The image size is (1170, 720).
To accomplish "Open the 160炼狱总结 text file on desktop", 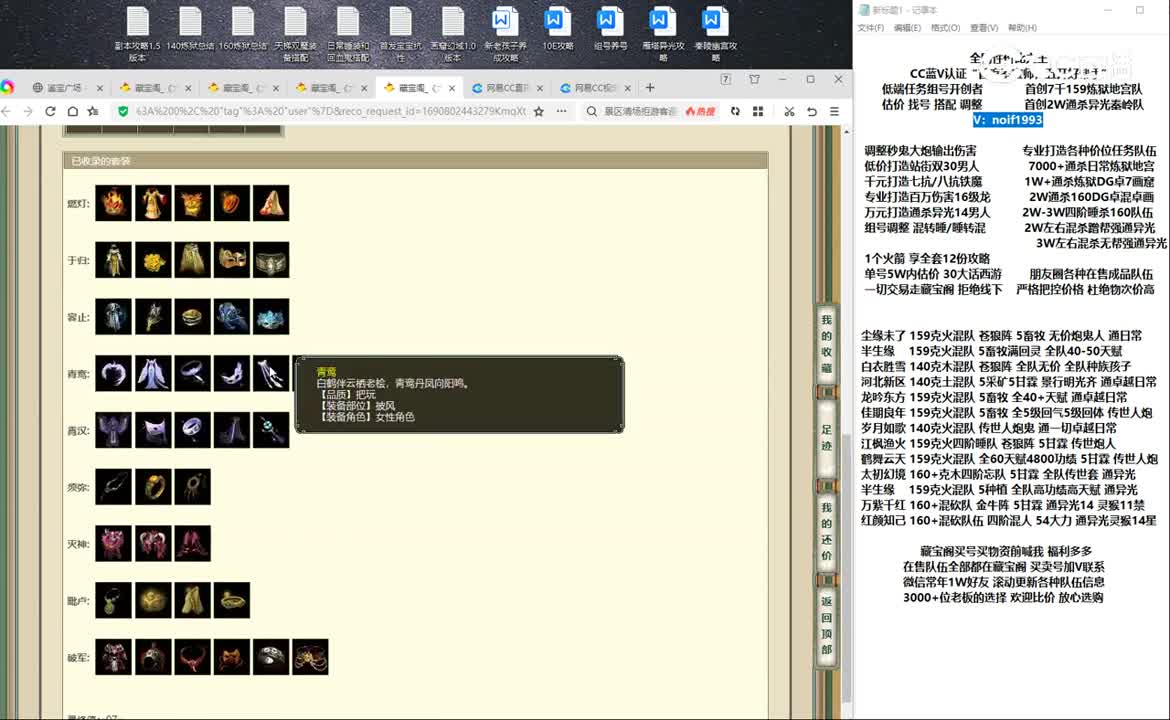I will (243, 30).
